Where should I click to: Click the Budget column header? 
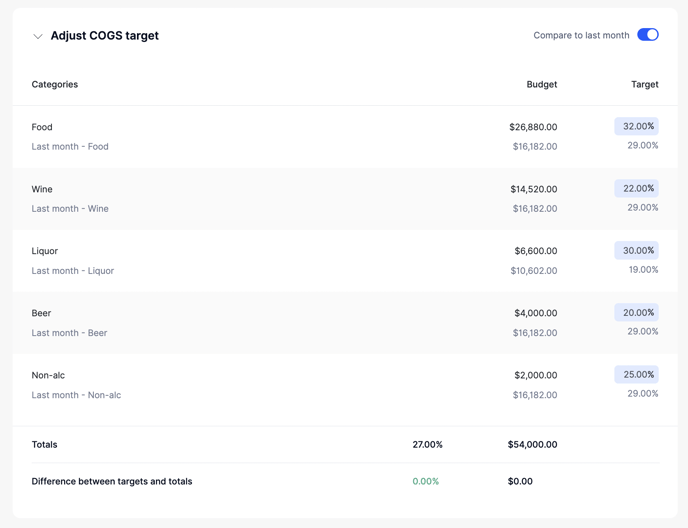coord(541,85)
